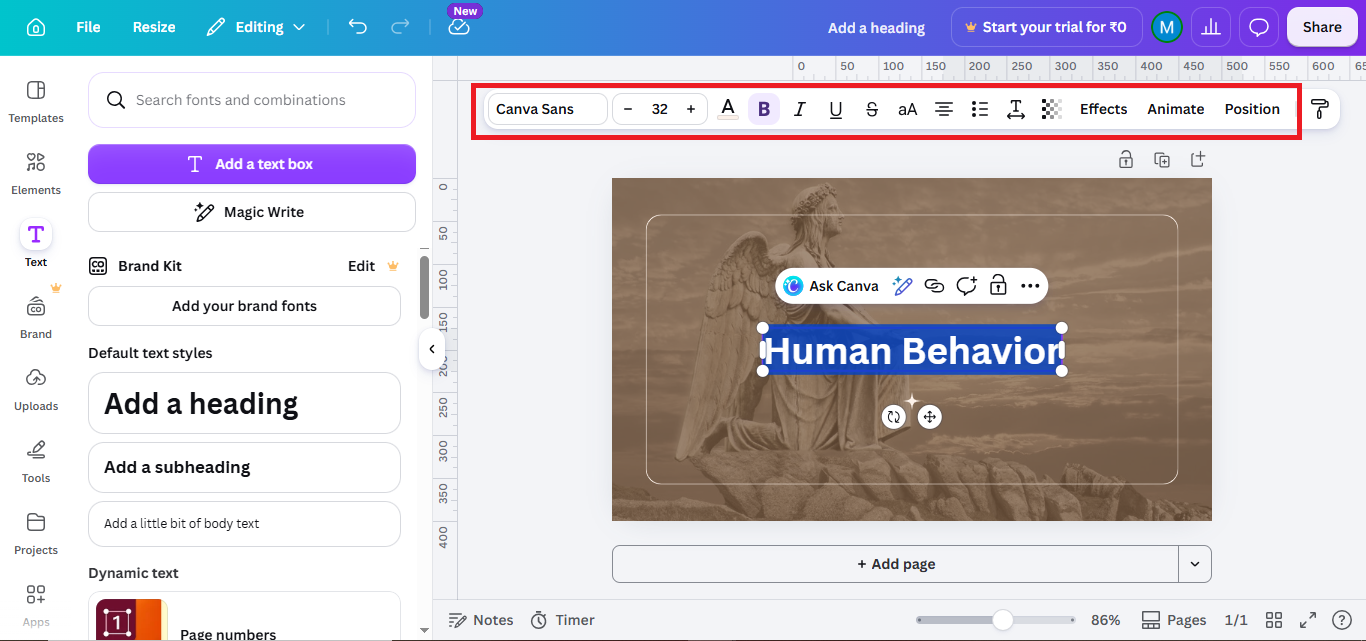1366x641 pixels.
Task: Open the File menu
Action: coord(88,27)
